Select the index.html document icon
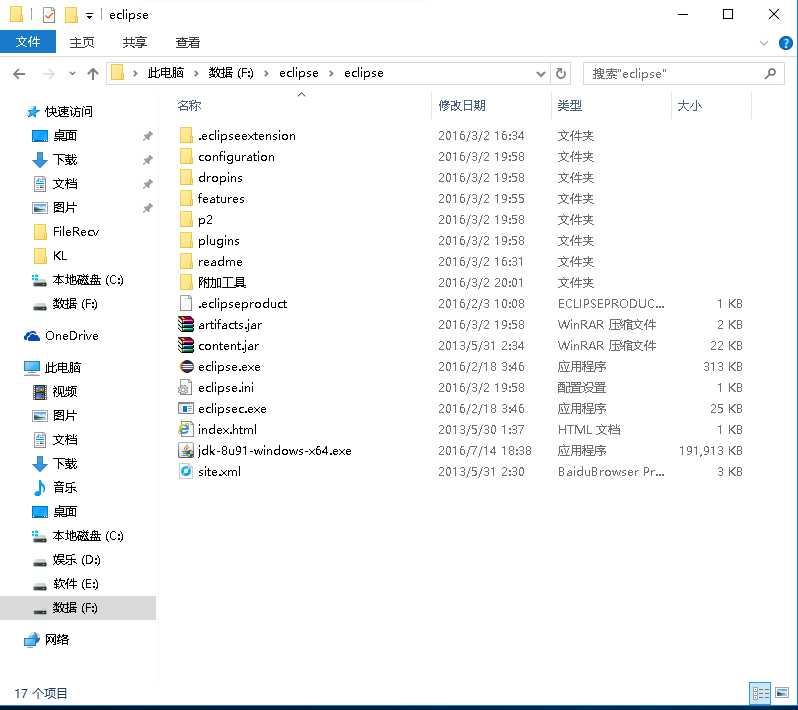The height and width of the screenshot is (710, 798). click(x=186, y=430)
